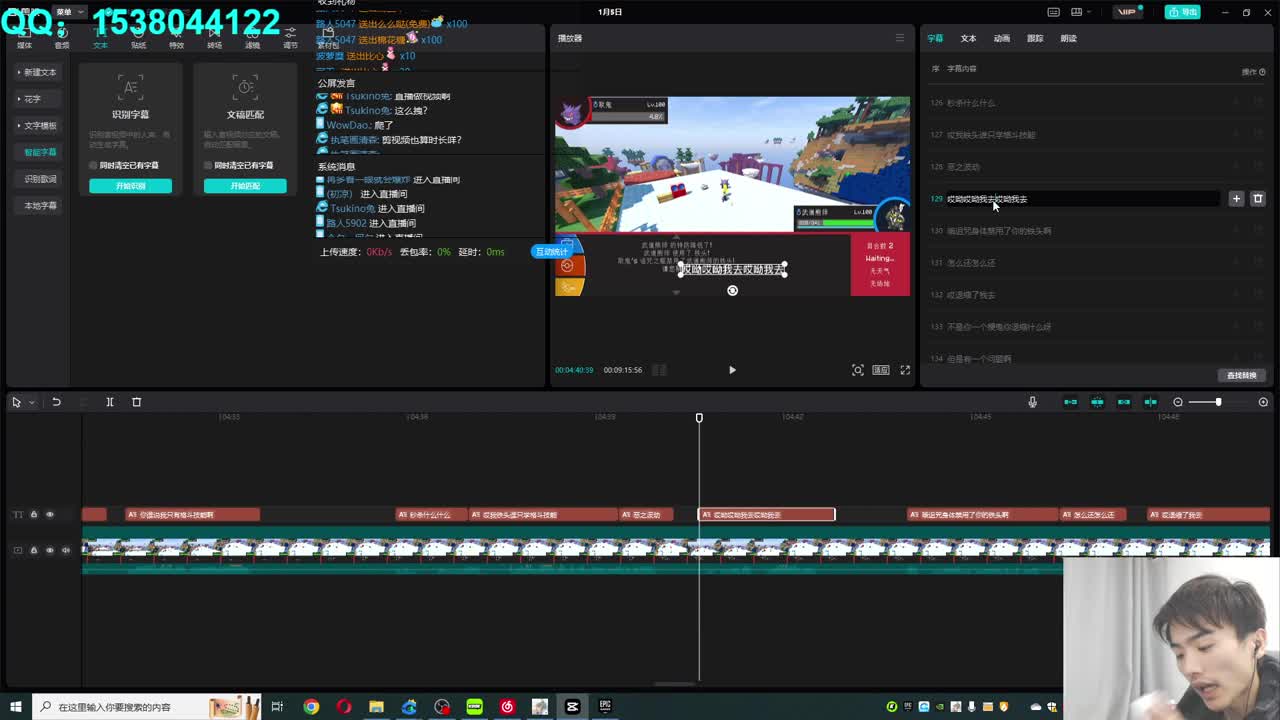1280x720 pixels.
Task: Click the player focus-frame capture icon
Action: [x=858, y=370]
